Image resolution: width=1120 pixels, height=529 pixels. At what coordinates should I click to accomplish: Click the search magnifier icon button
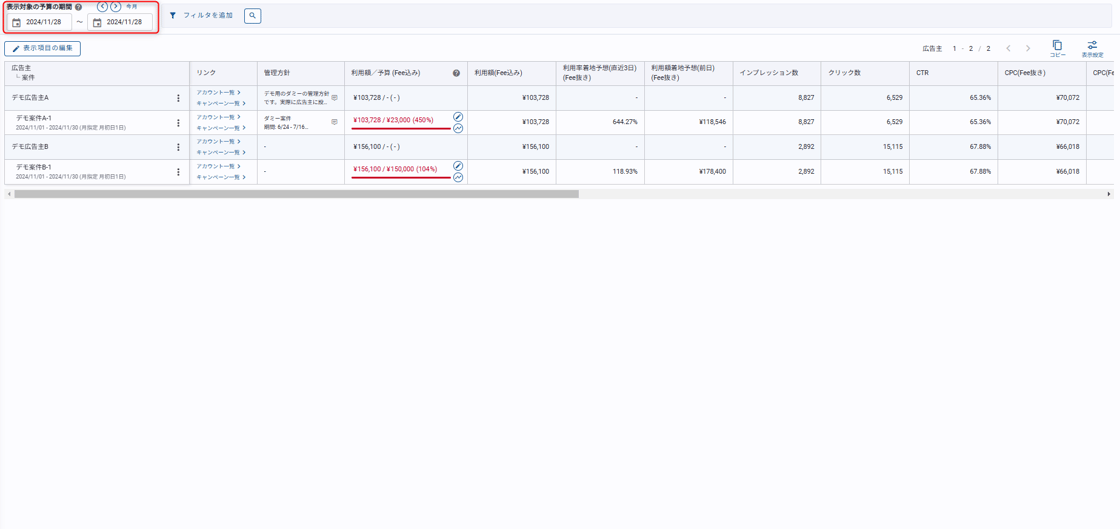(x=252, y=16)
